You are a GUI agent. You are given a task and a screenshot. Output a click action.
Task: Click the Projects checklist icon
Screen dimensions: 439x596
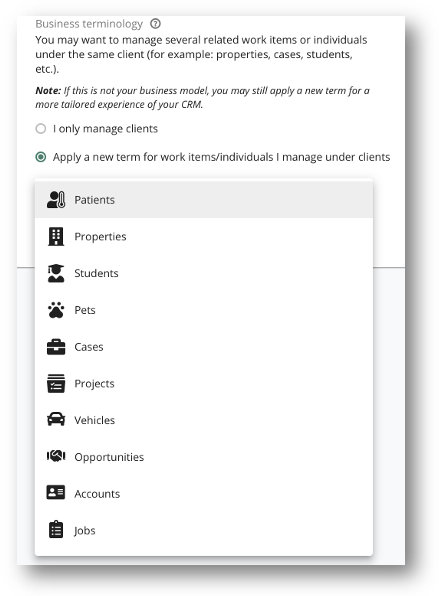pyautogui.click(x=56, y=383)
